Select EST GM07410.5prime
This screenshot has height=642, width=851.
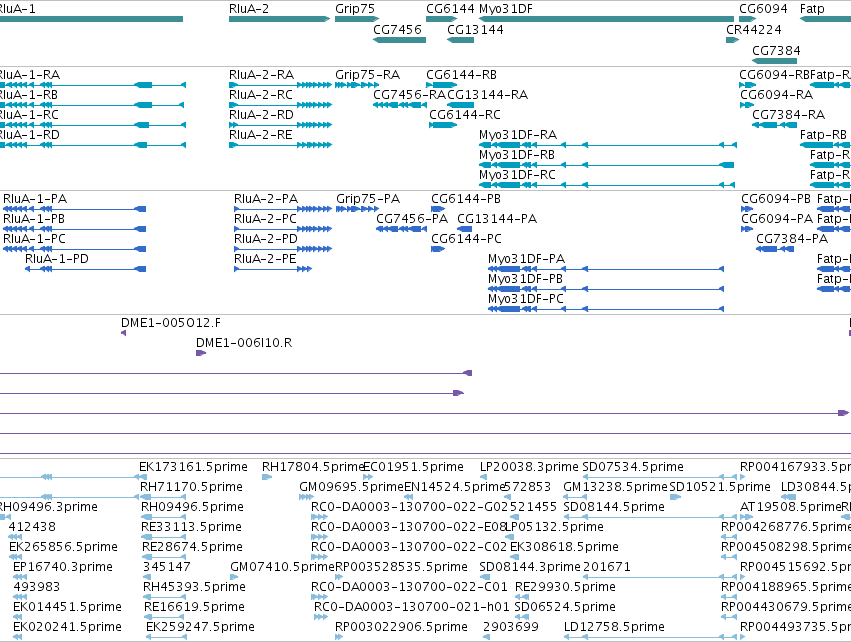click(x=282, y=567)
